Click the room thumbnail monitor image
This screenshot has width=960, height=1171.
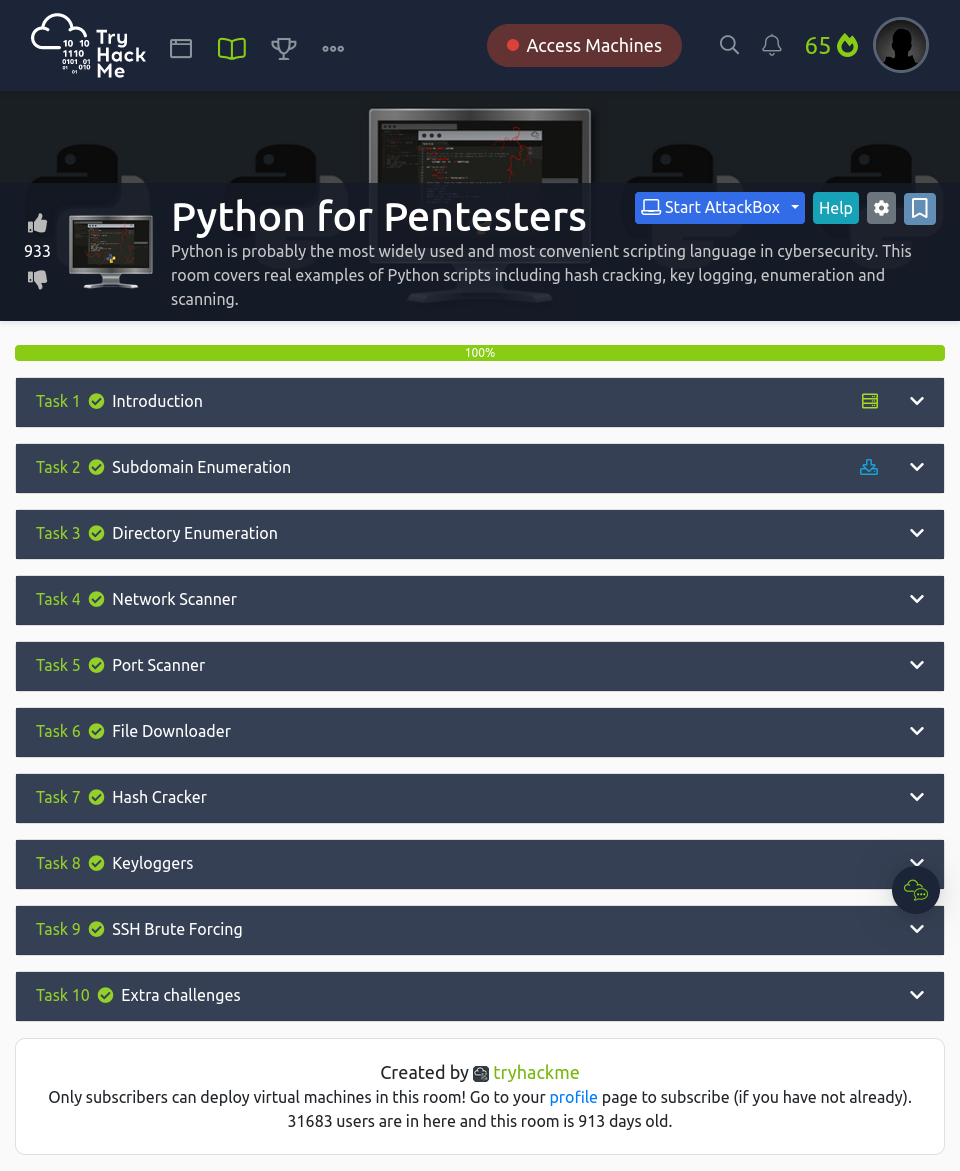point(111,251)
